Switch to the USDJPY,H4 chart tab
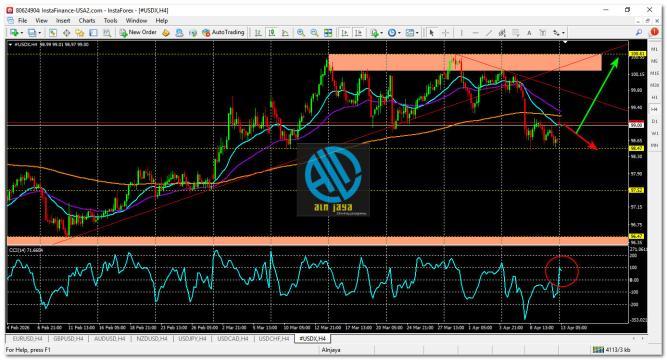This screenshot has width=667, height=360. [192, 339]
